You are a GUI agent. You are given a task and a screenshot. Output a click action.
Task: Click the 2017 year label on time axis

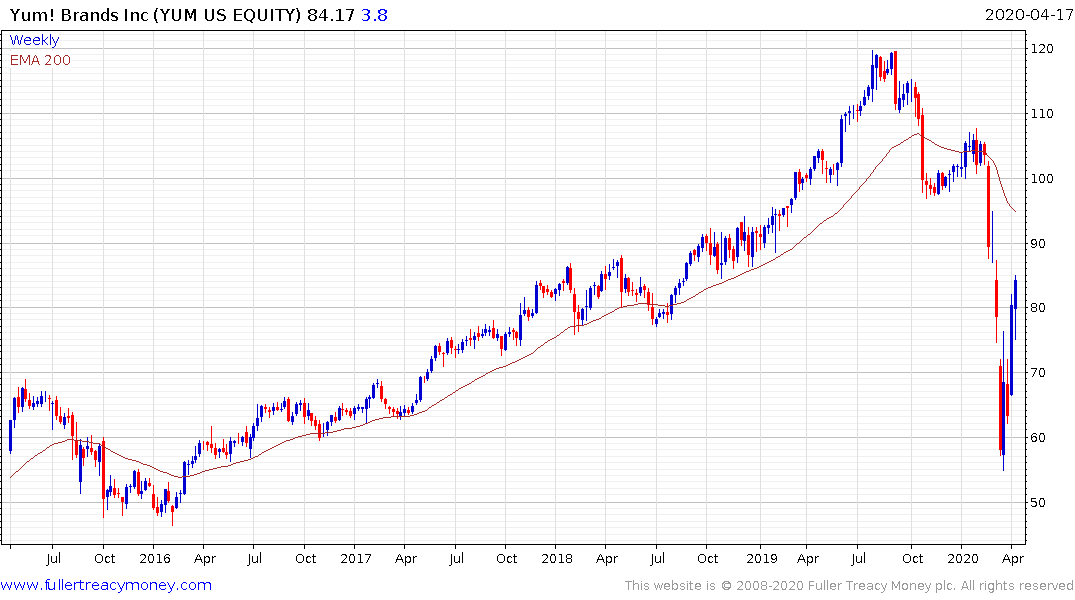[356, 559]
